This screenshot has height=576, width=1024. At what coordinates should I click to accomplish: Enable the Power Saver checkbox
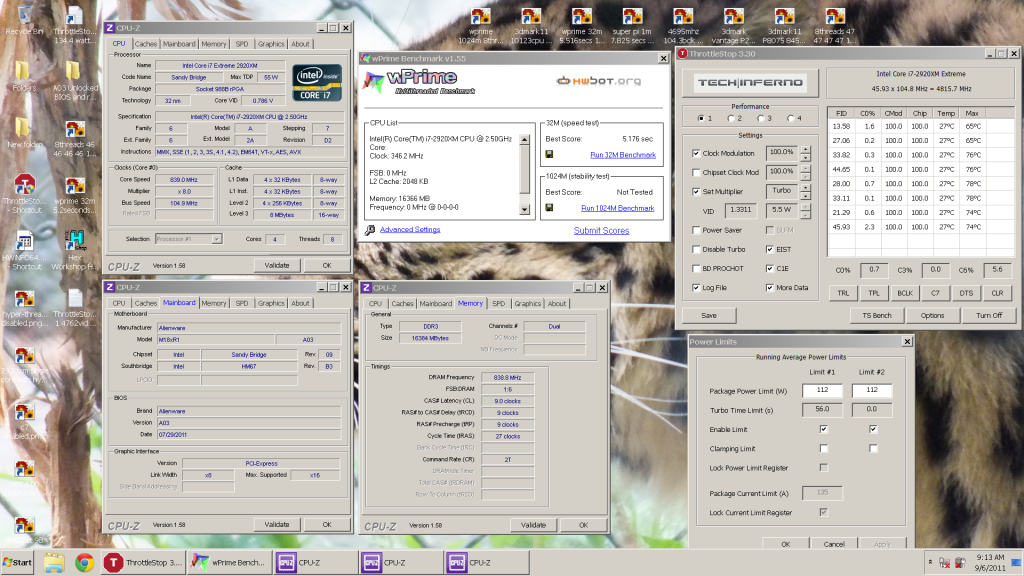point(696,230)
